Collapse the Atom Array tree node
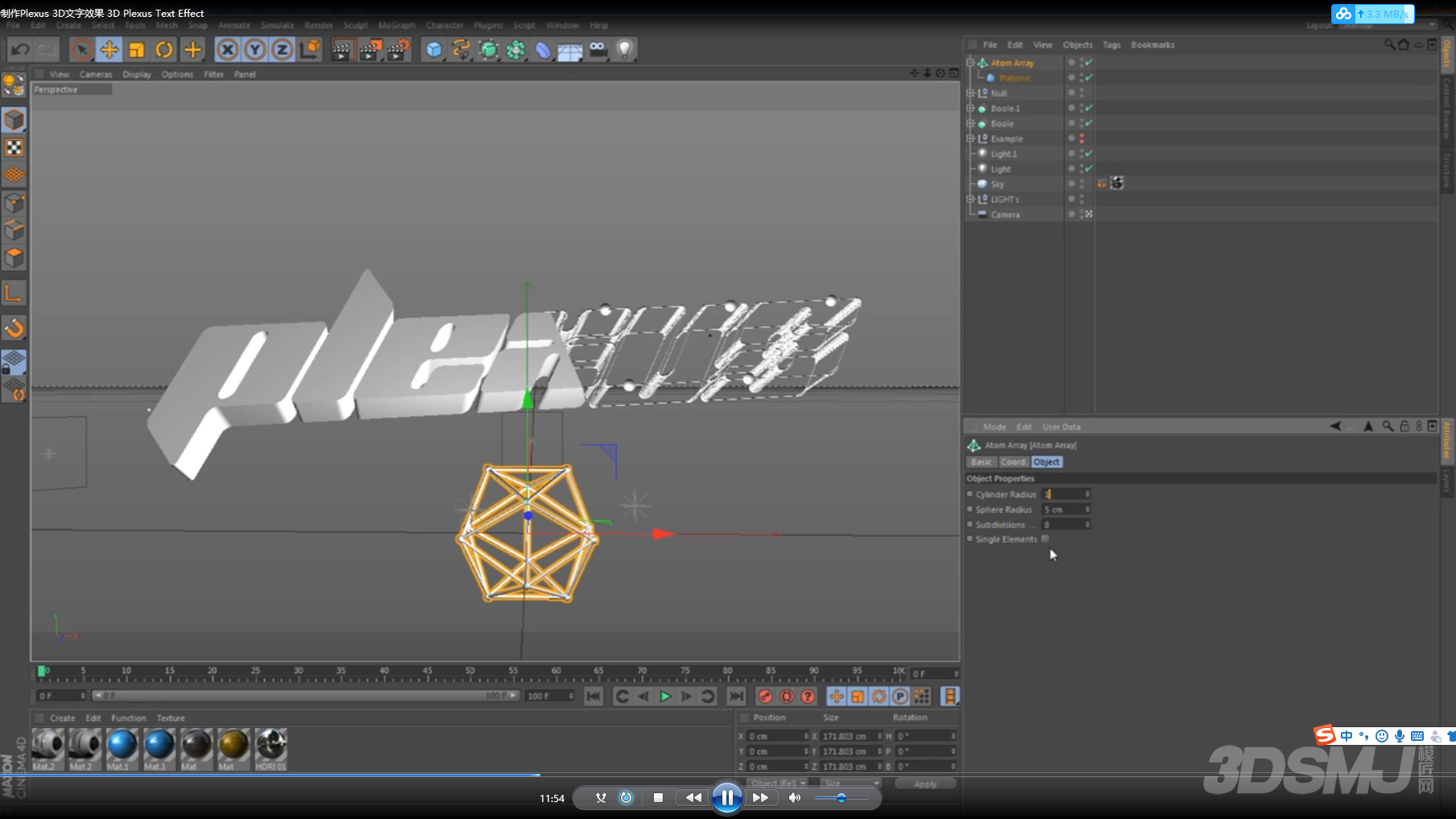The width and height of the screenshot is (1456, 819). (970, 63)
